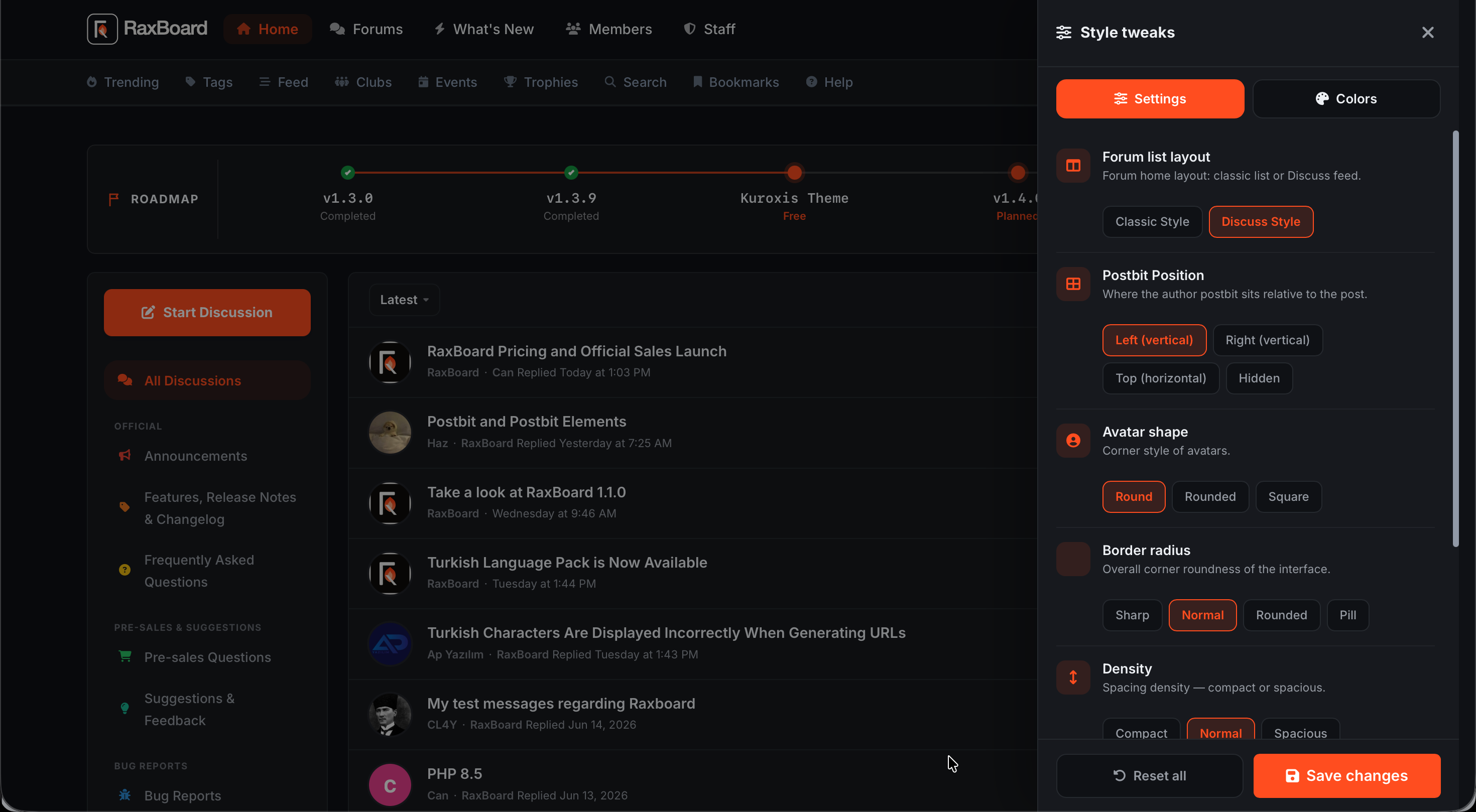Click Haz's avatar on Postbit thread
This screenshot has height=812, width=1476.
pyautogui.click(x=390, y=432)
